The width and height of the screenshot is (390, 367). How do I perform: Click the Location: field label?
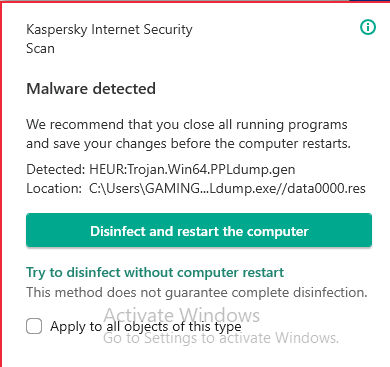[x=54, y=189]
